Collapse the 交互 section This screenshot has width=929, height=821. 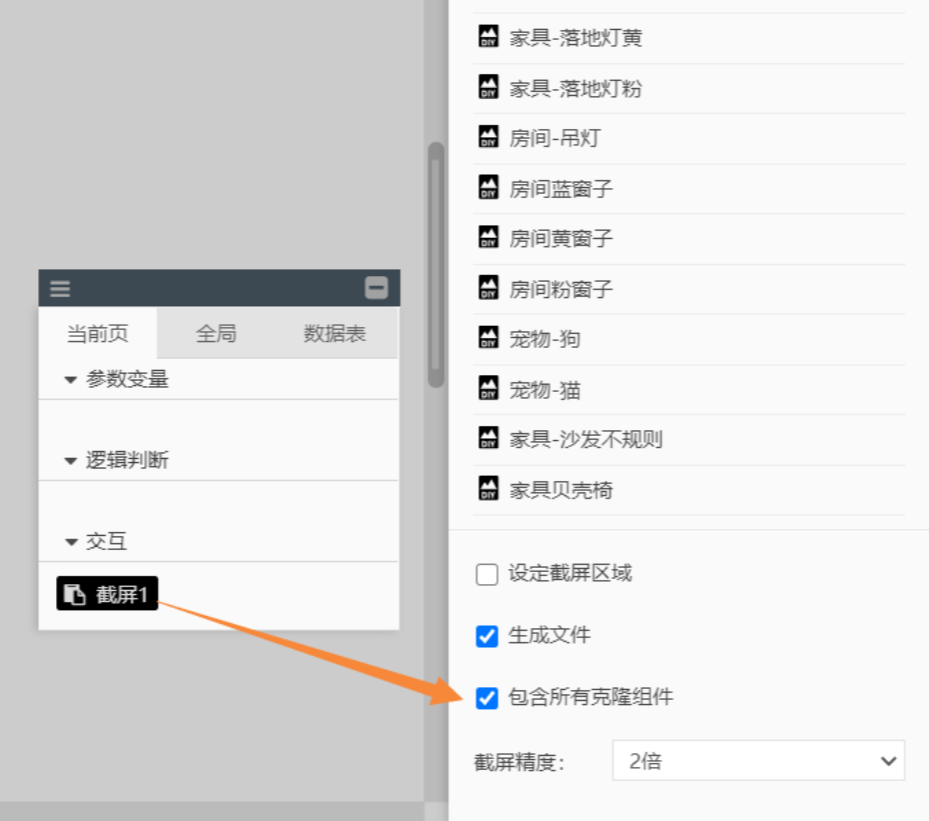pyautogui.click(x=71, y=542)
